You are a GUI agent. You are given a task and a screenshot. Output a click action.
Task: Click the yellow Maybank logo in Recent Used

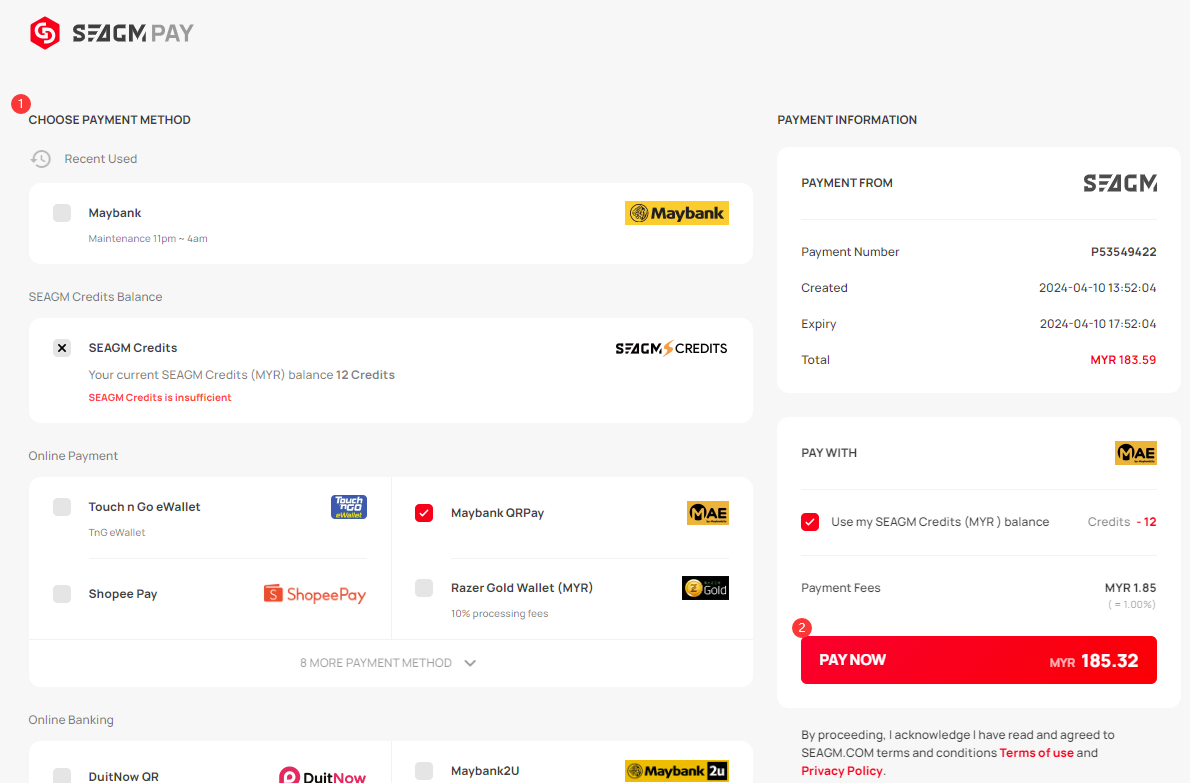click(x=676, y=213)
